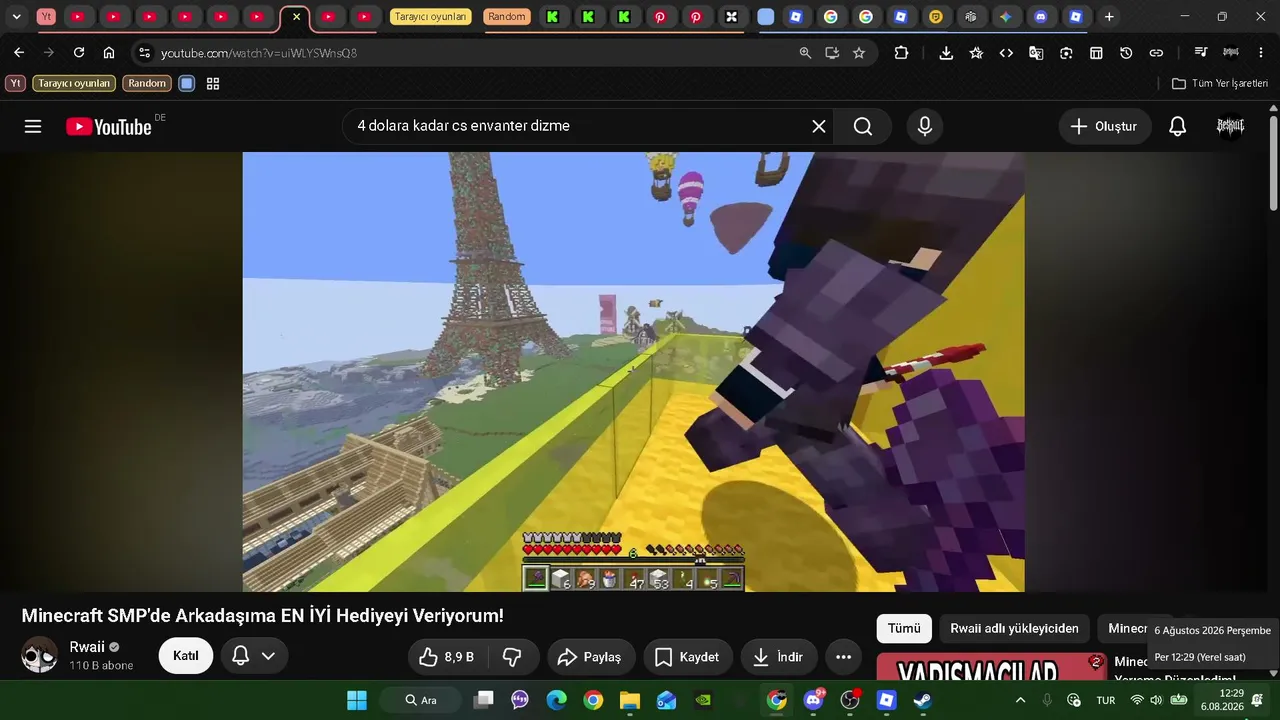
Task: Open Tarayıcı oyunları bookmarks bar folder
Action: pos(74,84)
